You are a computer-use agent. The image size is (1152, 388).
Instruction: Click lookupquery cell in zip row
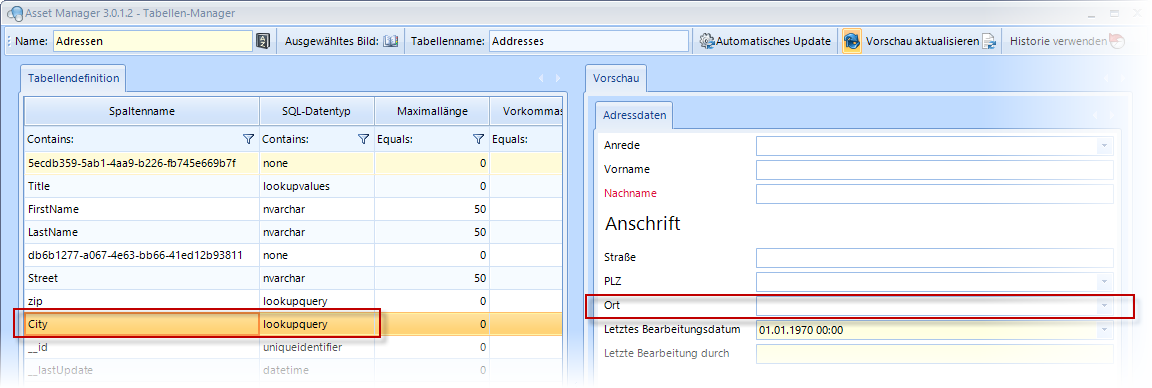pos(317,301)
